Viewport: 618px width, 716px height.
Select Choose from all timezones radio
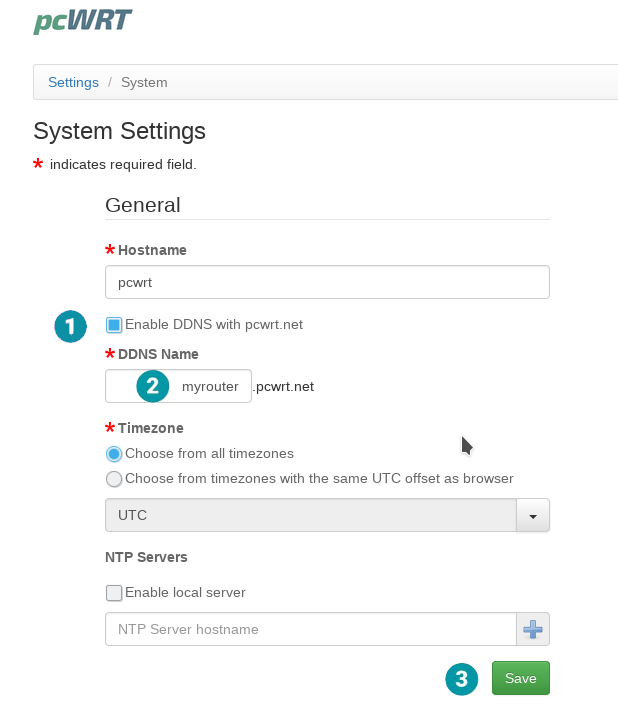click(114, 454)
